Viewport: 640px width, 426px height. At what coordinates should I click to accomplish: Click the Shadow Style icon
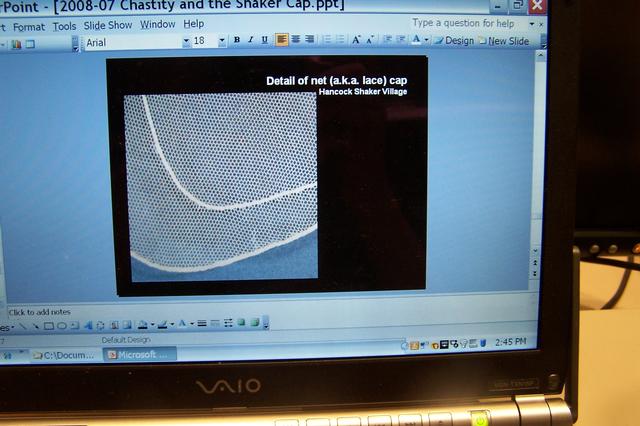coord(242,323)
